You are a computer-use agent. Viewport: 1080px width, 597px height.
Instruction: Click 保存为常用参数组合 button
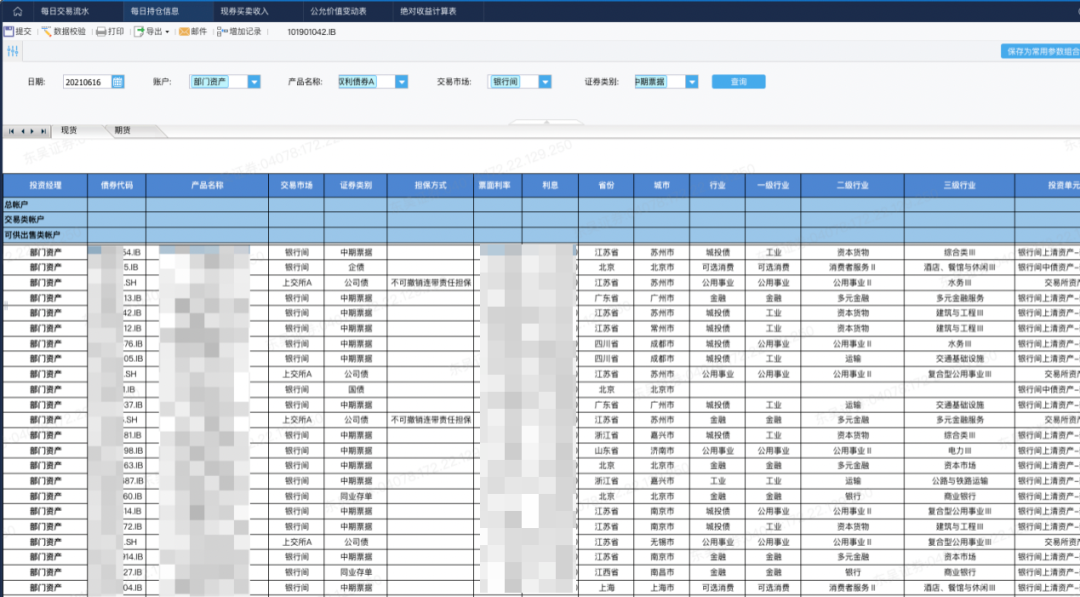pos(1041,52)
